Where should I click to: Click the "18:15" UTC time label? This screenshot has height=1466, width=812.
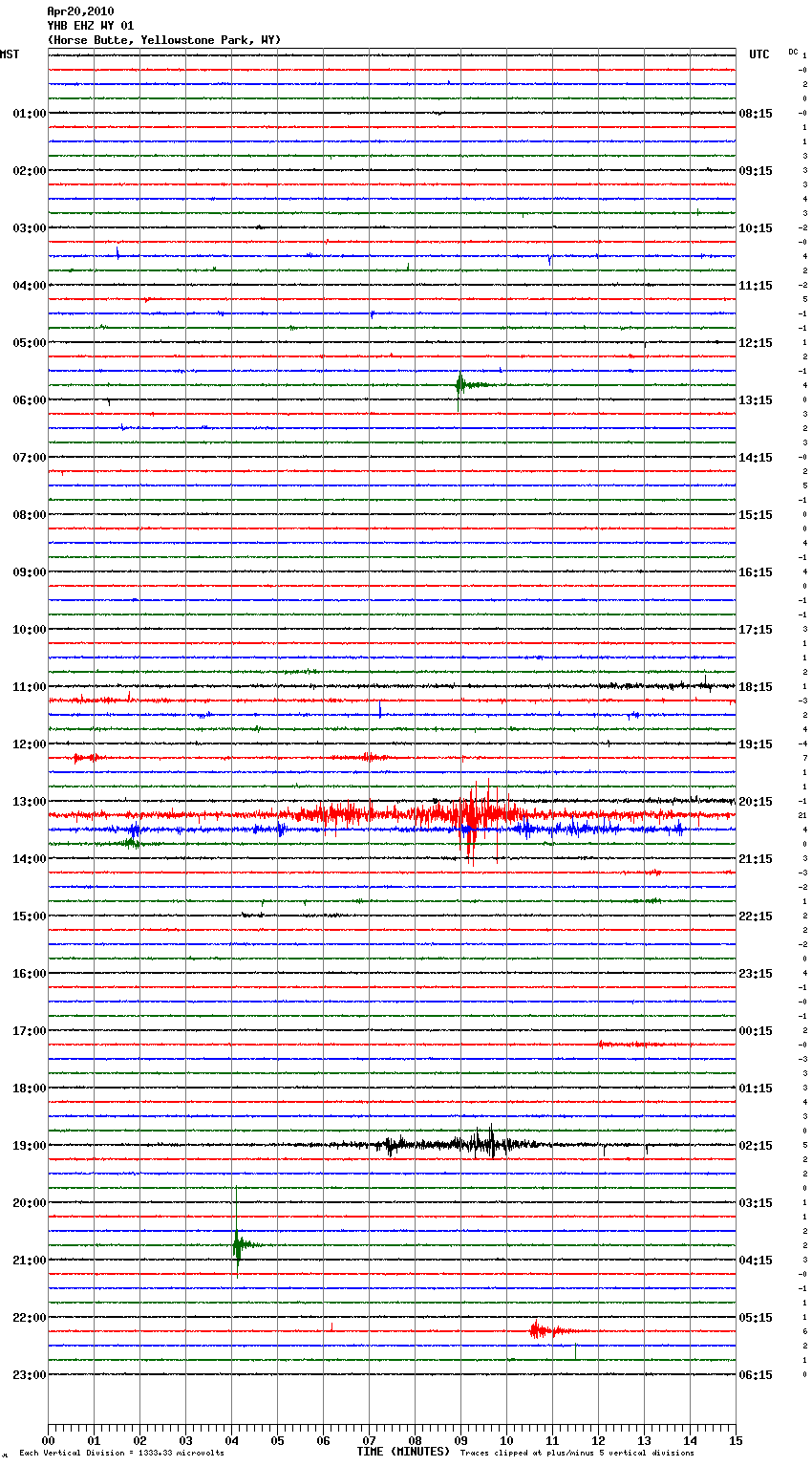(x=756, y=687)
